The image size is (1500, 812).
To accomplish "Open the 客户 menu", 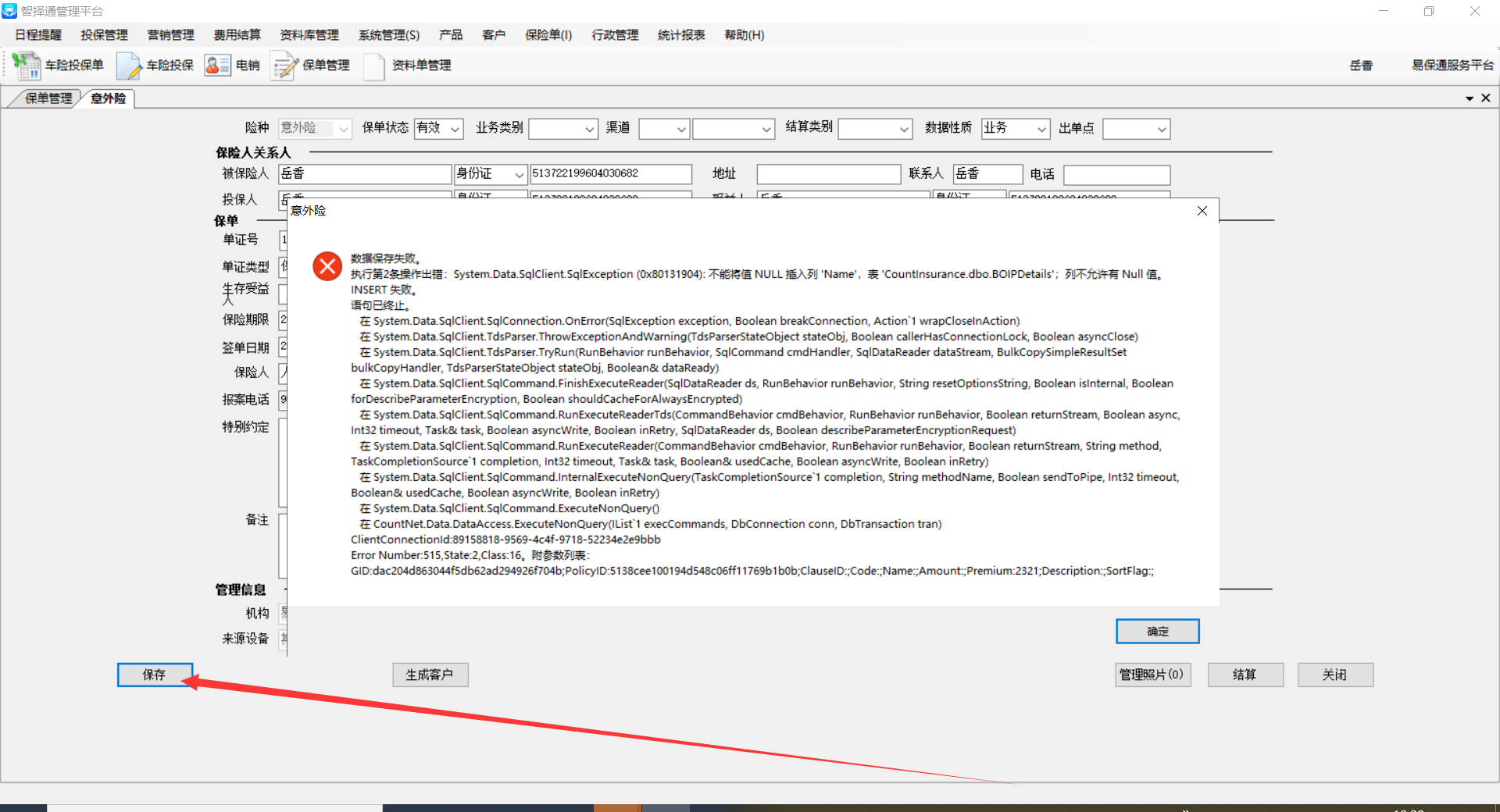I will click(x=494, y=35).
